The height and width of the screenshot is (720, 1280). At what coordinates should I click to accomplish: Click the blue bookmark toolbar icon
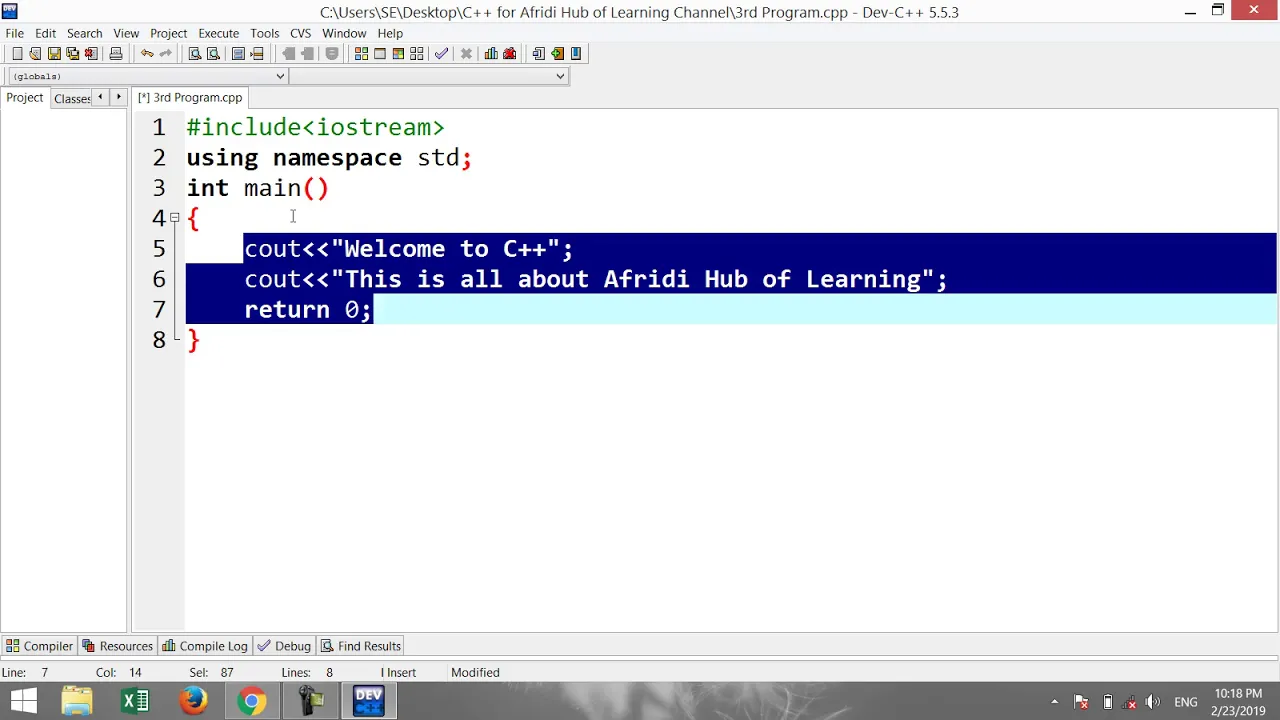(576, 54)
